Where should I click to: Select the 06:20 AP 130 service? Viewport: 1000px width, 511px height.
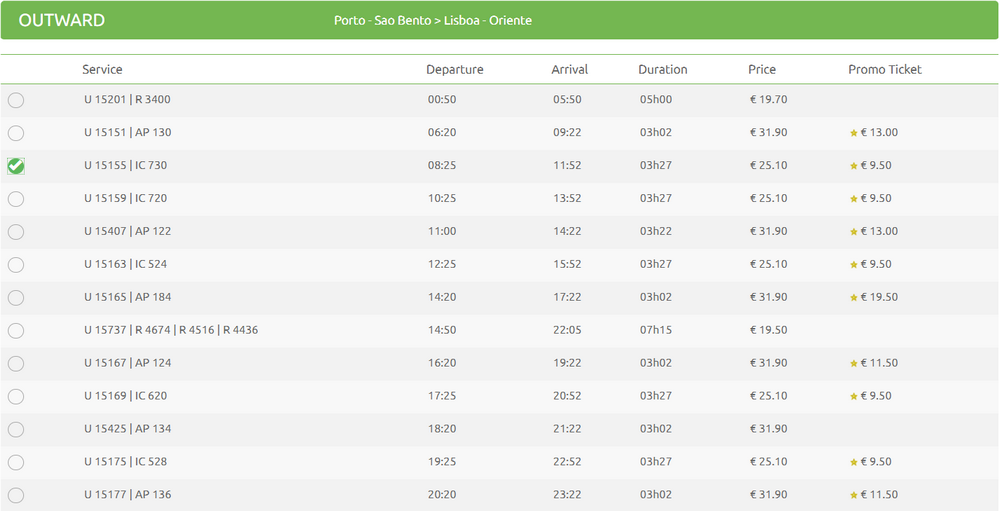click(16, 133)
